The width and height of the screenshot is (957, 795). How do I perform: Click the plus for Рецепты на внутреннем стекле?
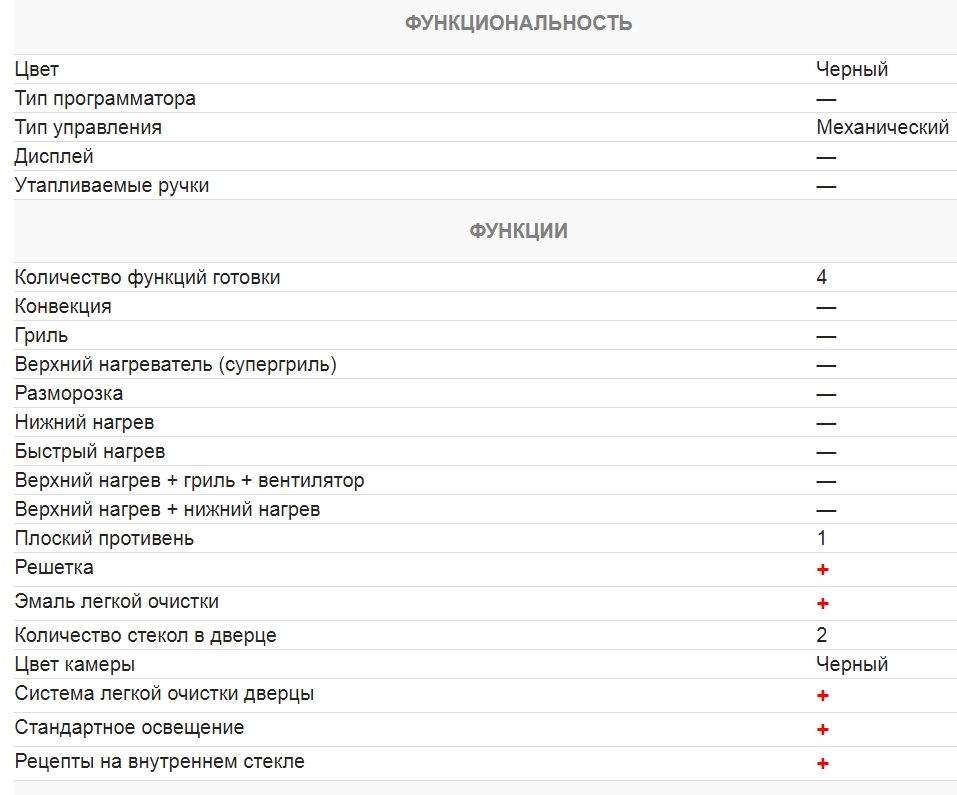[823, 763]
